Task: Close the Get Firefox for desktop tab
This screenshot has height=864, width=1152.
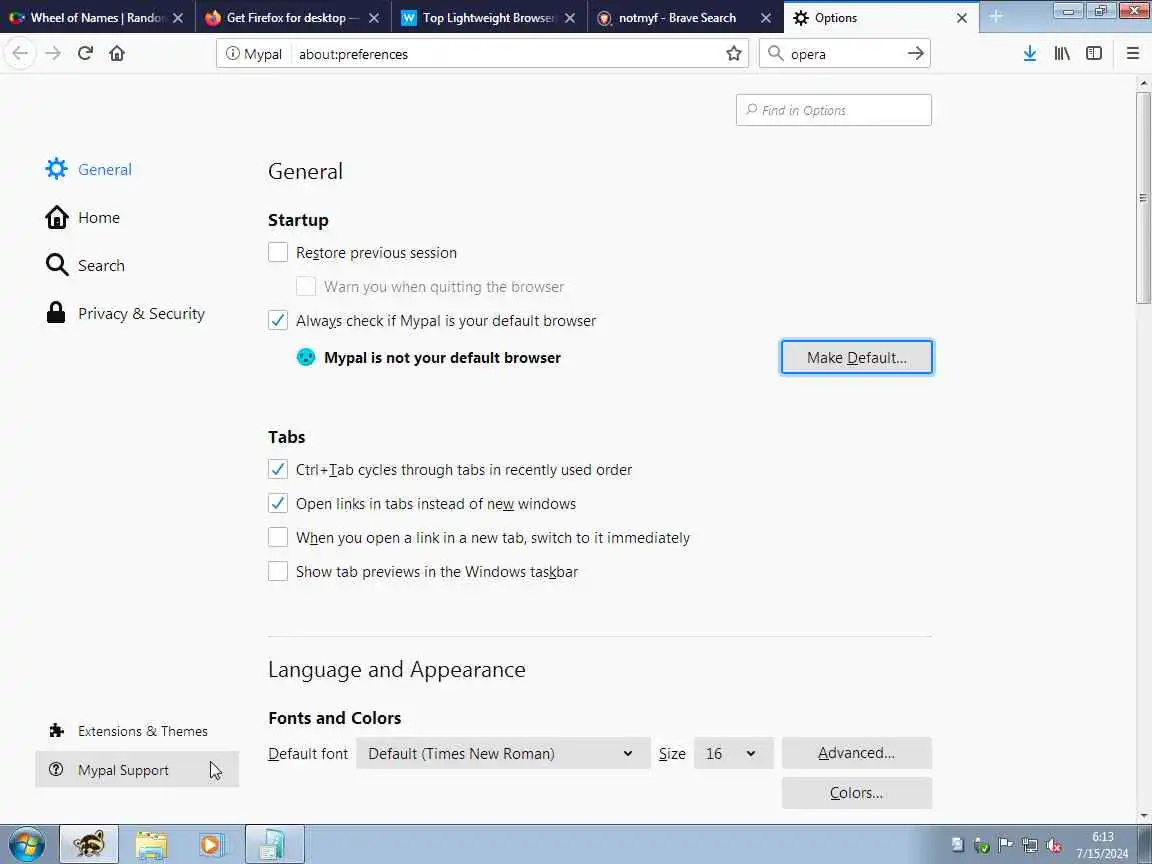Action: click(374, 18)
